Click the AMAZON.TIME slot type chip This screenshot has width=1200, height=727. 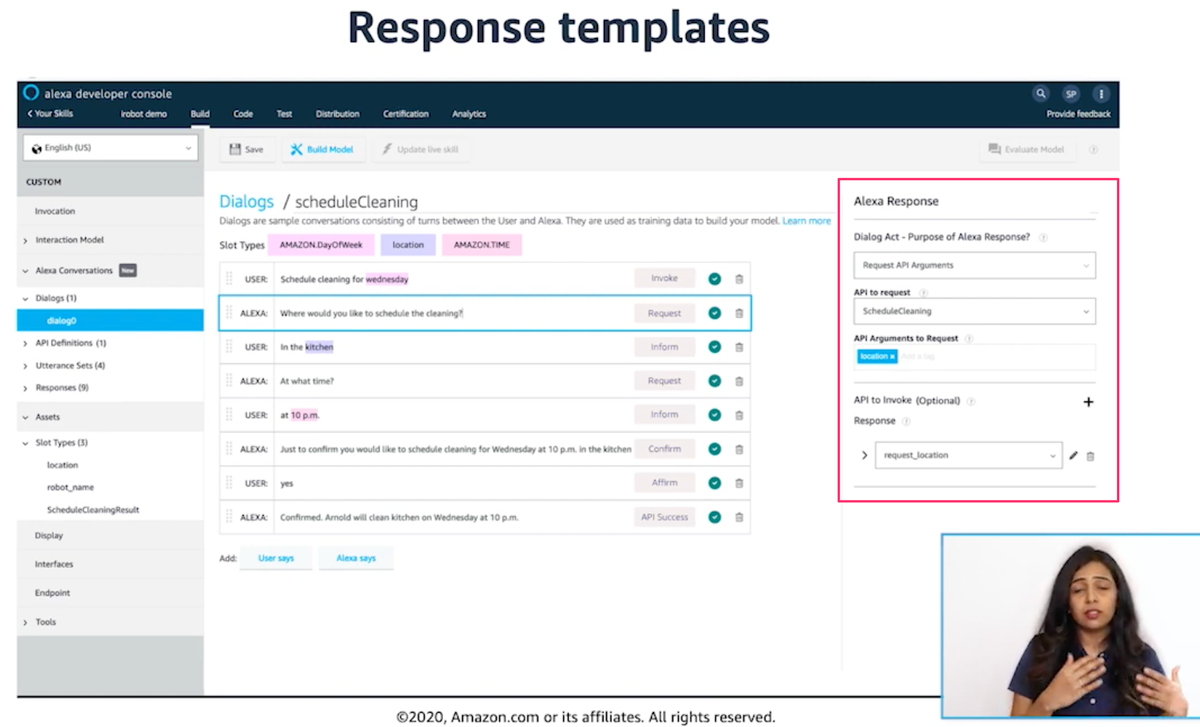(x=482, y=245)
